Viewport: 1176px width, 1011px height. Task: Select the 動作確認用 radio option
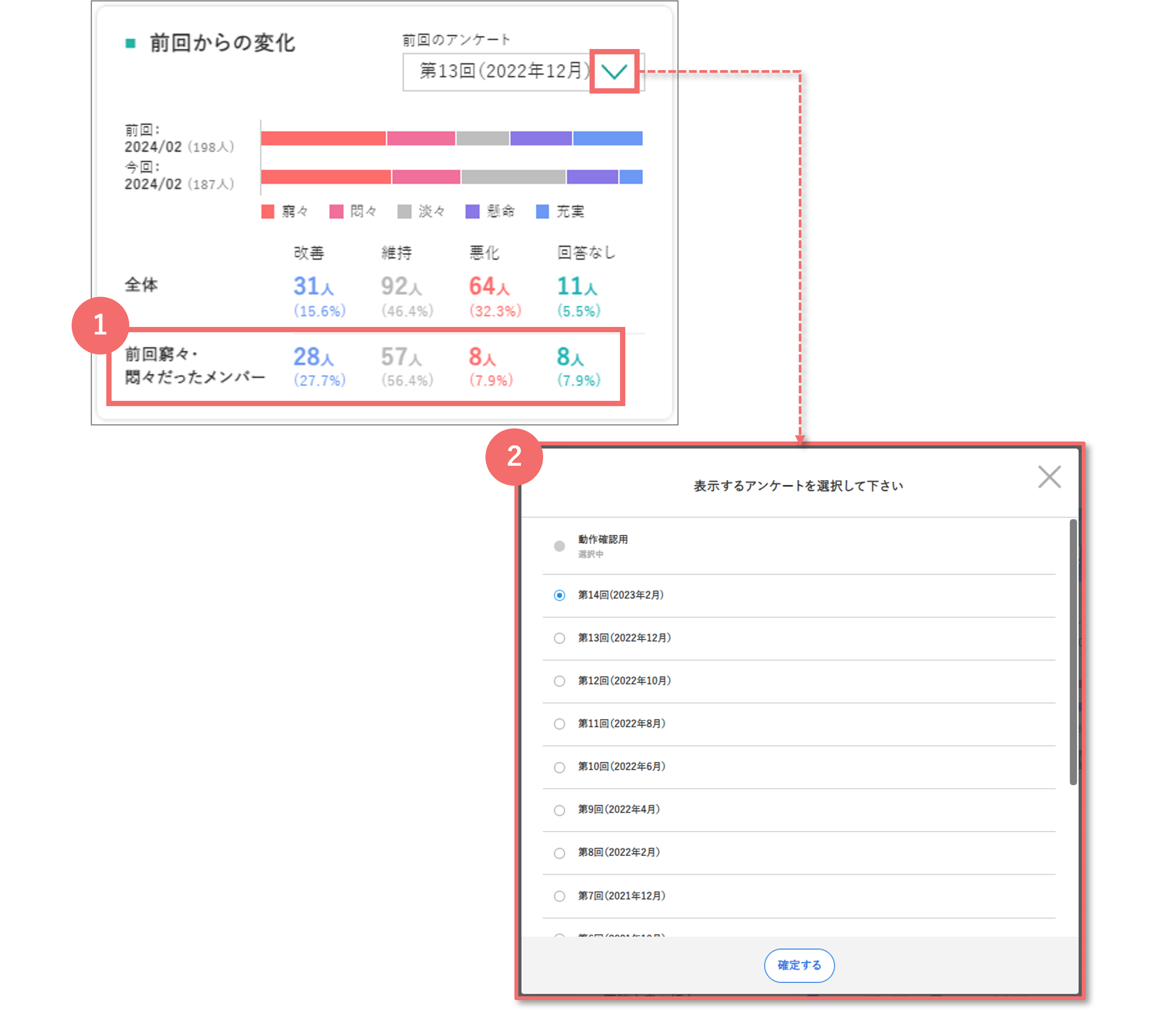pyautogui.click(x=559, y=546)
